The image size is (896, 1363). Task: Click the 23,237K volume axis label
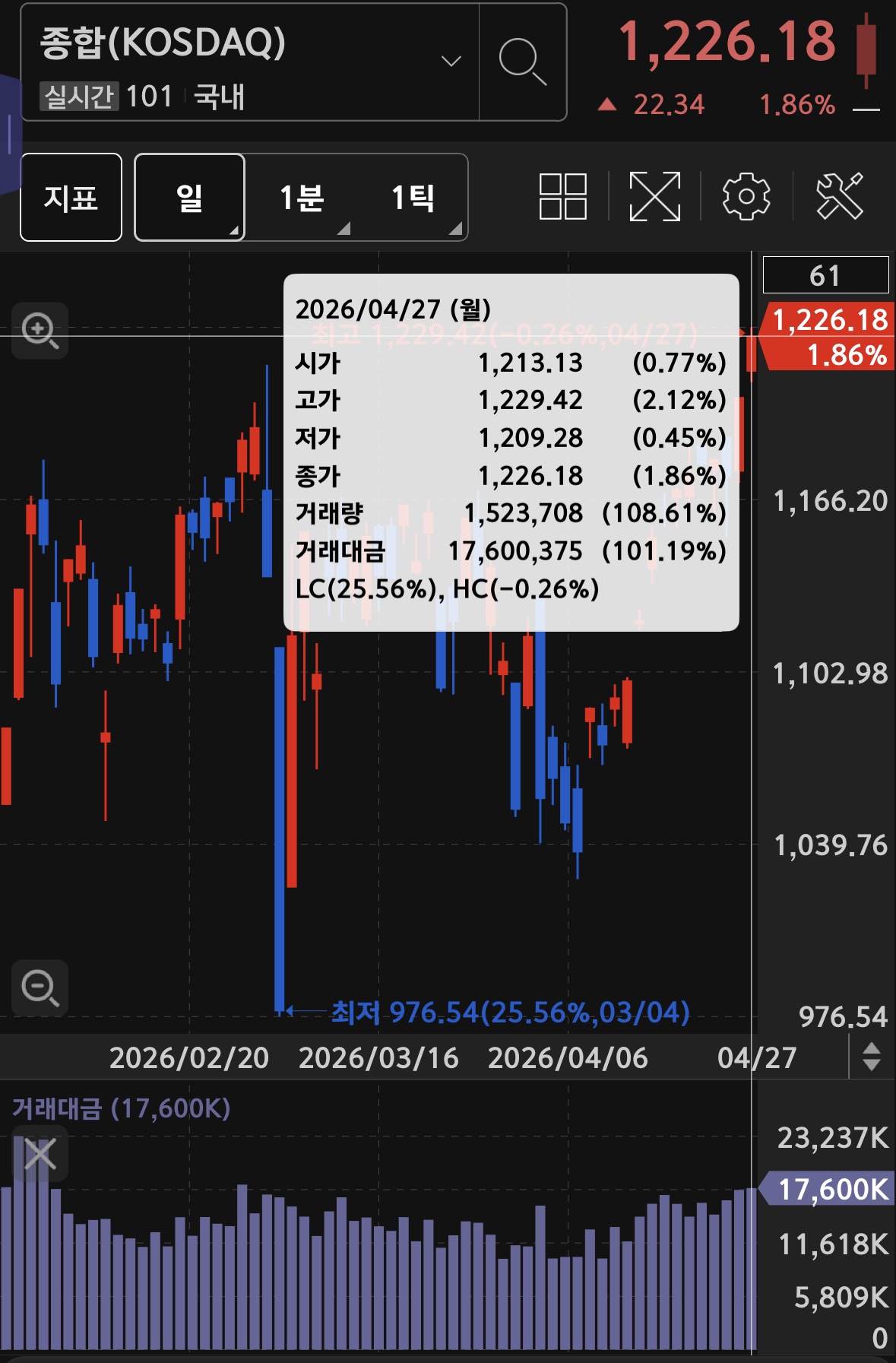tap(833, 1138)
